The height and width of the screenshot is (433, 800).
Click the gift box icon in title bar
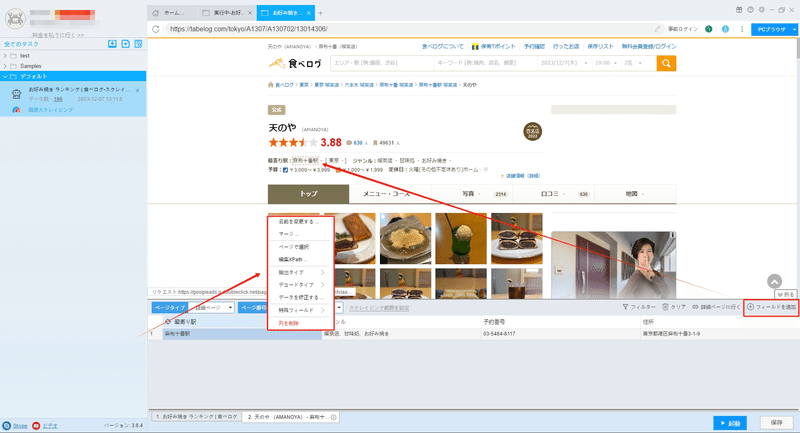[x=739, y=10]
